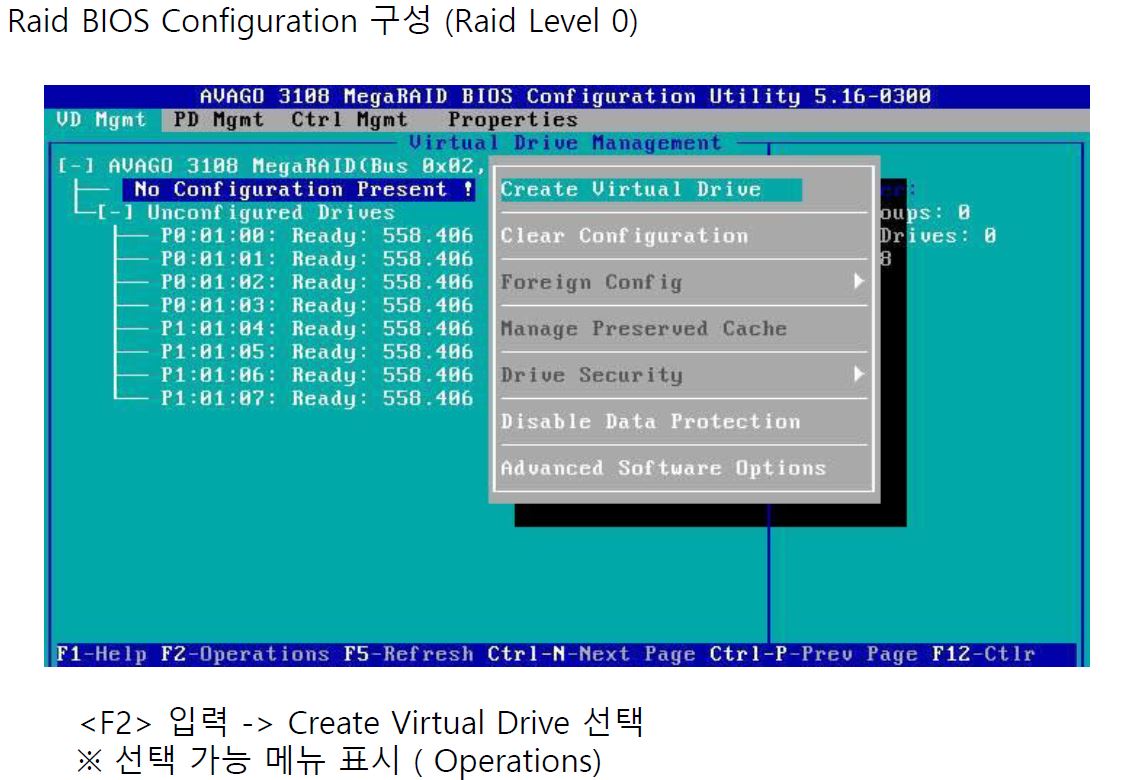Select drive P0:01:00 in the list
This screenshot has width=1132, height=780.
[x=316, y=236]
